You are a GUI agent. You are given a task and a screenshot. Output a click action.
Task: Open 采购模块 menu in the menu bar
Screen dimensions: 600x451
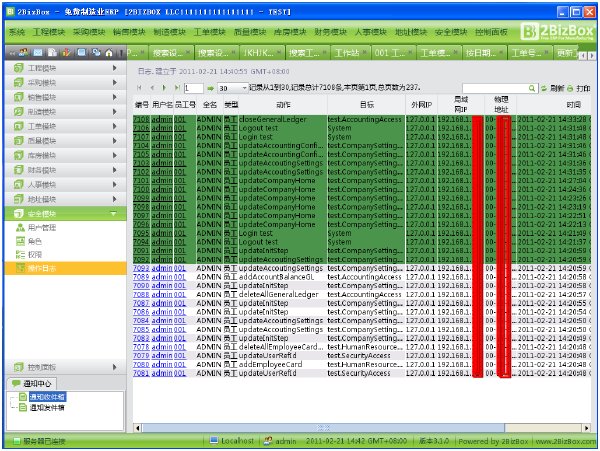(89, 32)
